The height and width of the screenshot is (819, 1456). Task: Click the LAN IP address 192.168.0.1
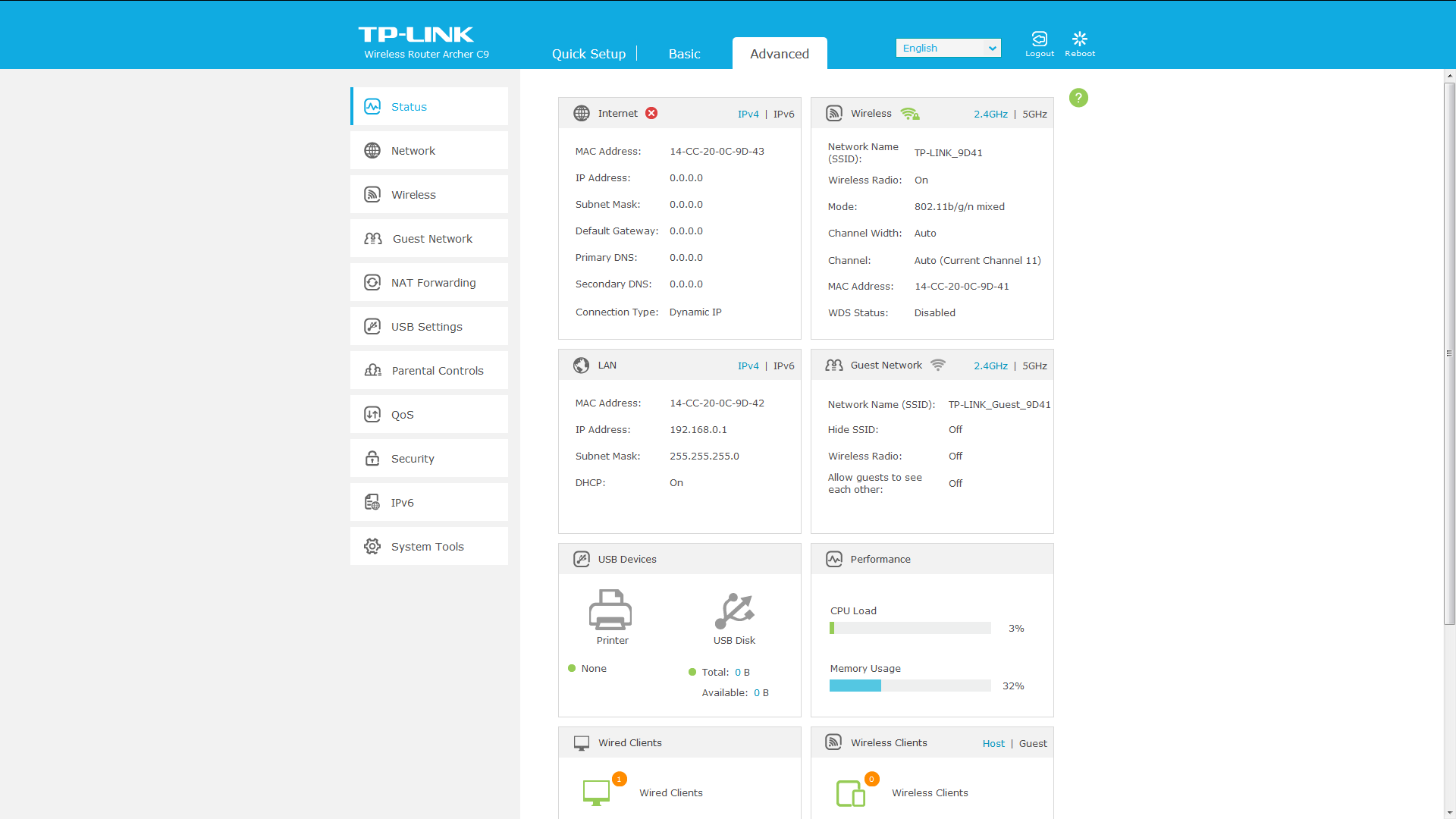(x=698, y=429)
